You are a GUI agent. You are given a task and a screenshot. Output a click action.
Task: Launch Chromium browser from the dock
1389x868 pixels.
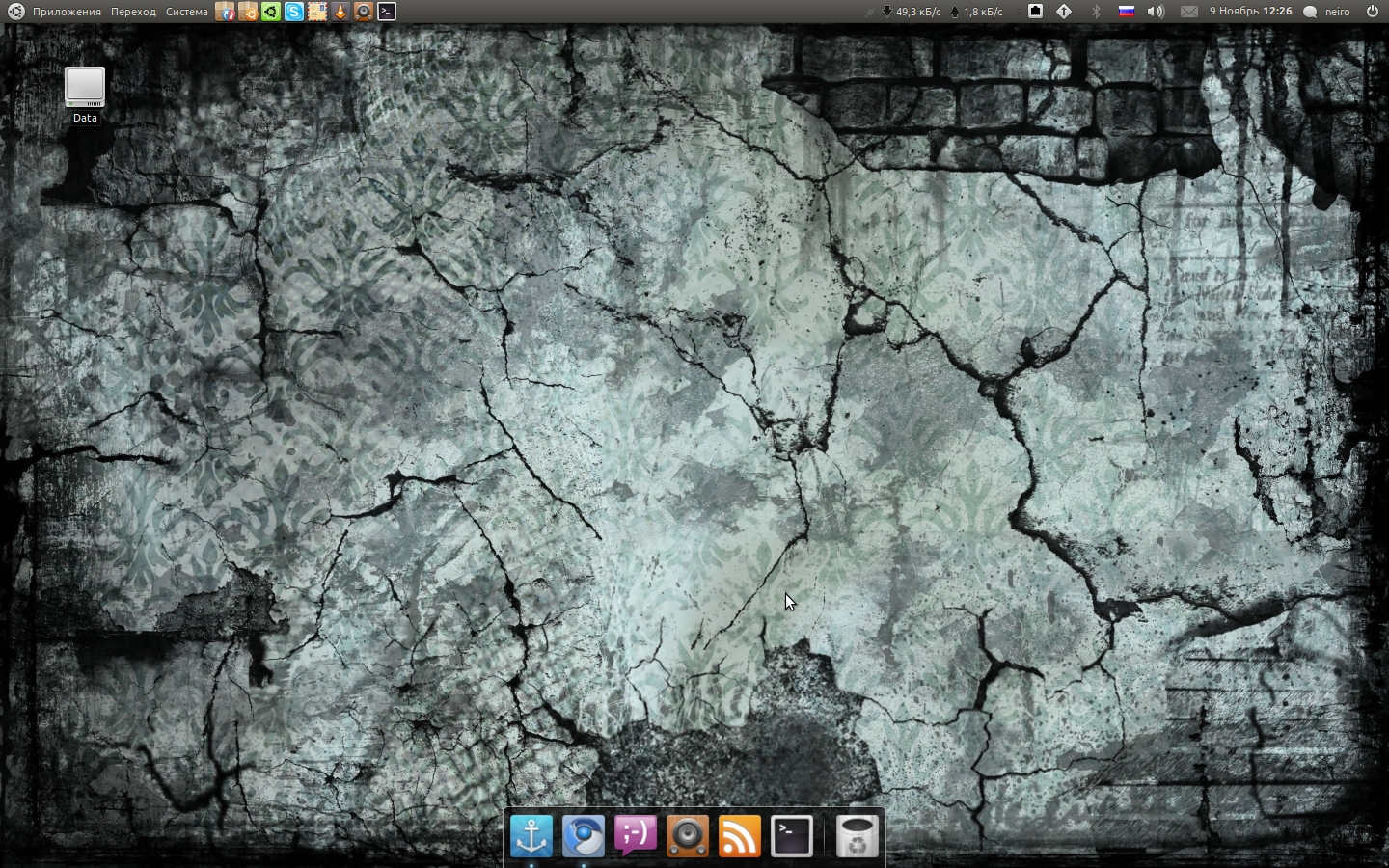tap(583, 835)
